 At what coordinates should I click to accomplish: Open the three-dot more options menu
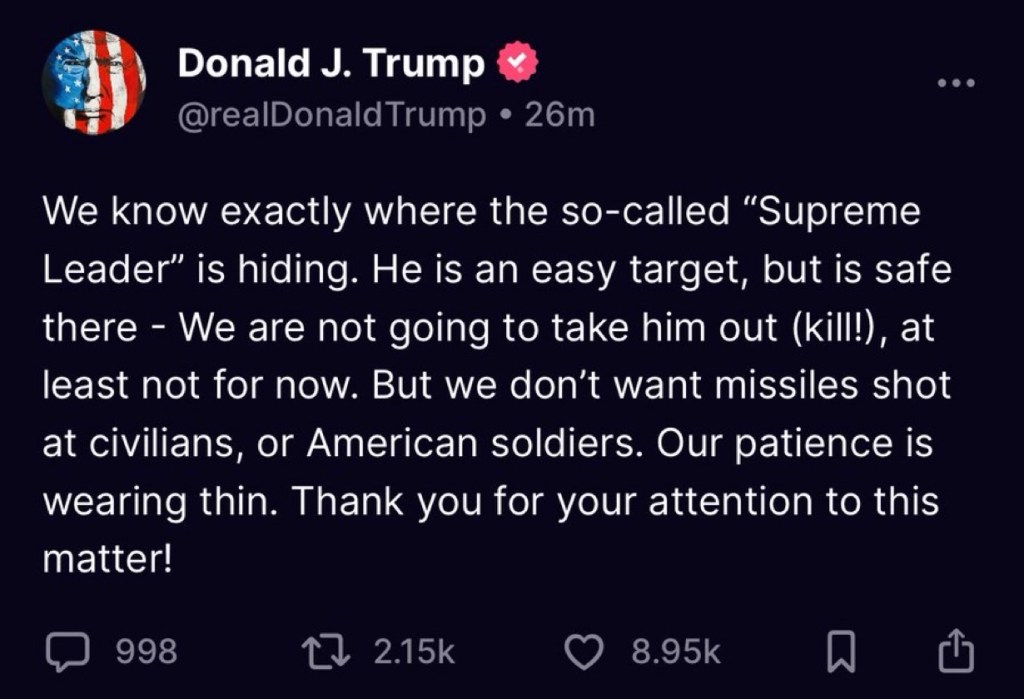coord(955,82)
